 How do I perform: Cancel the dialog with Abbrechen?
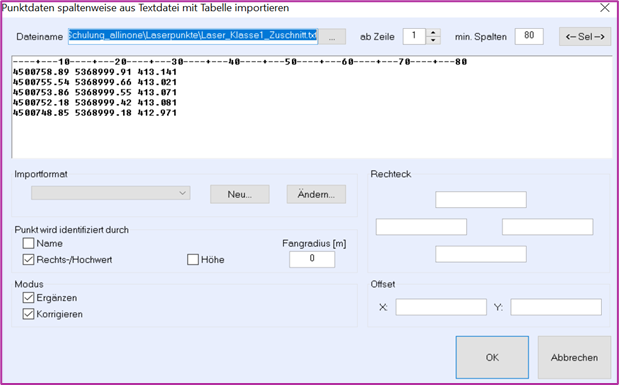click(x=574, y=357)
